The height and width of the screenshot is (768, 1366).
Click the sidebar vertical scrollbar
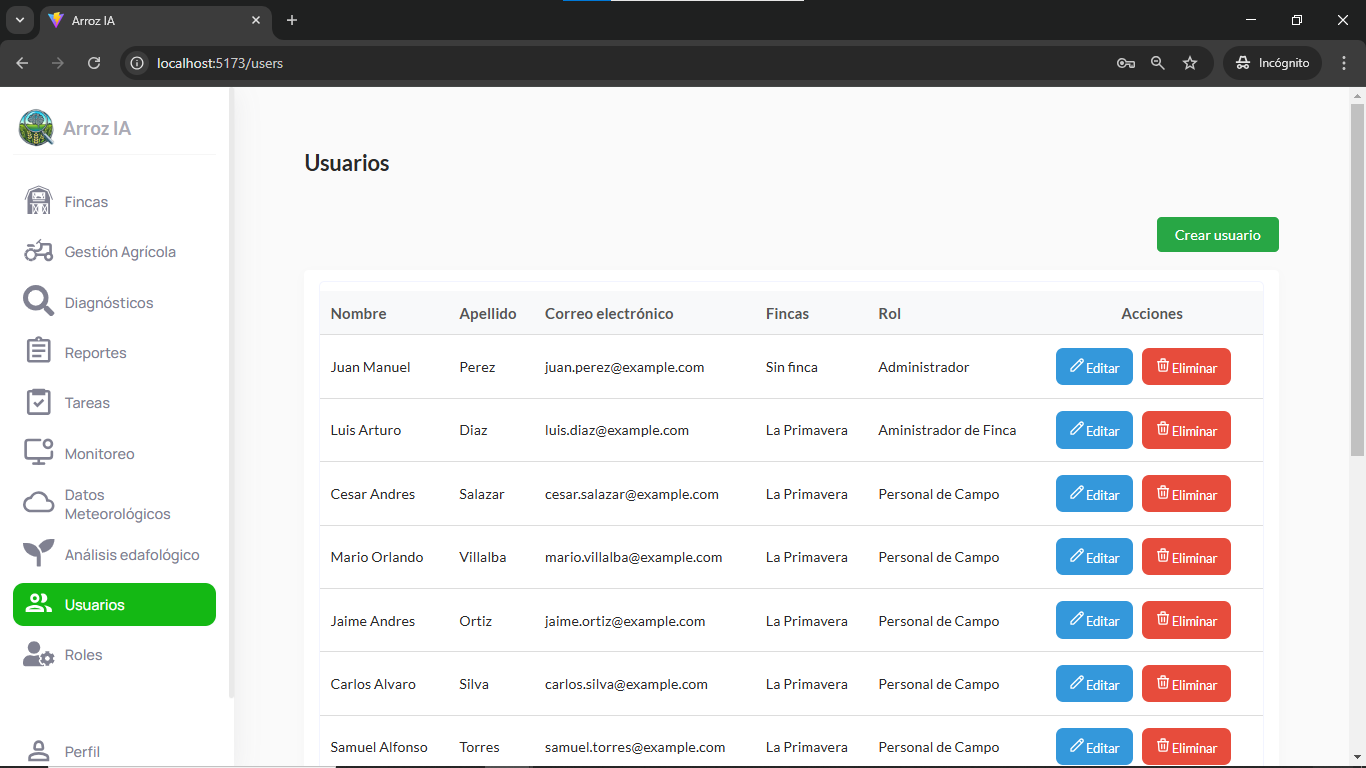point(231,392)
